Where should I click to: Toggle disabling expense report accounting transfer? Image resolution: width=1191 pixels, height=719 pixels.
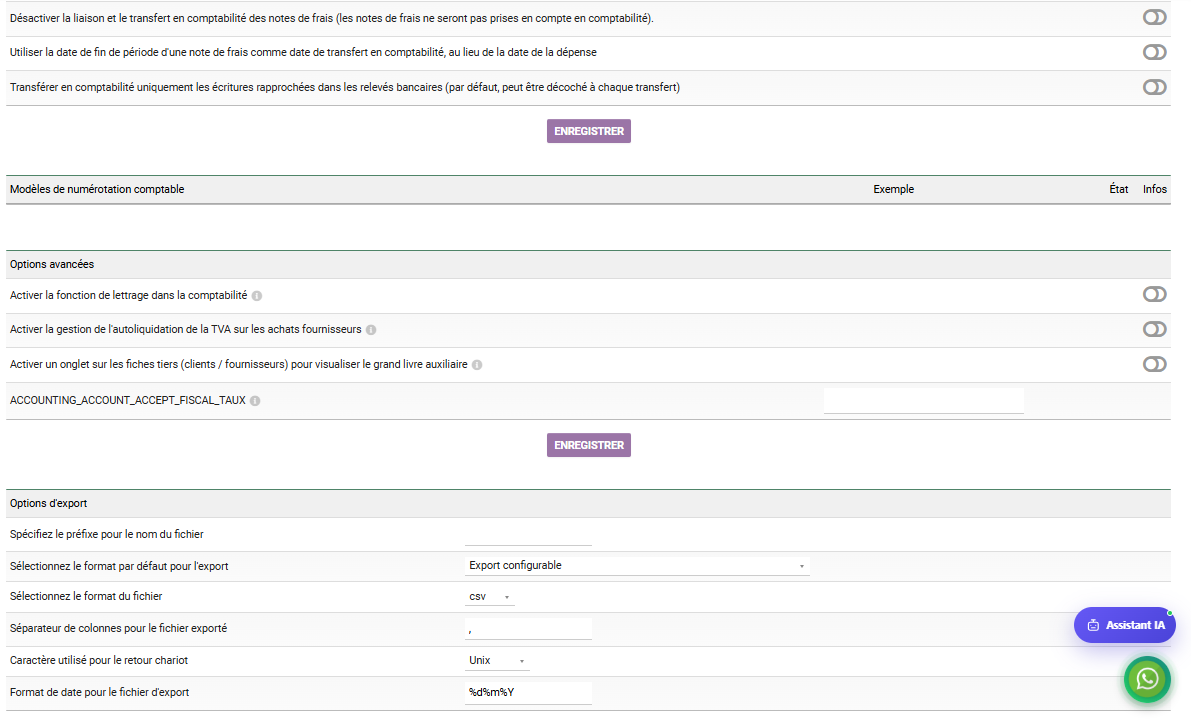click(1154, 17)
